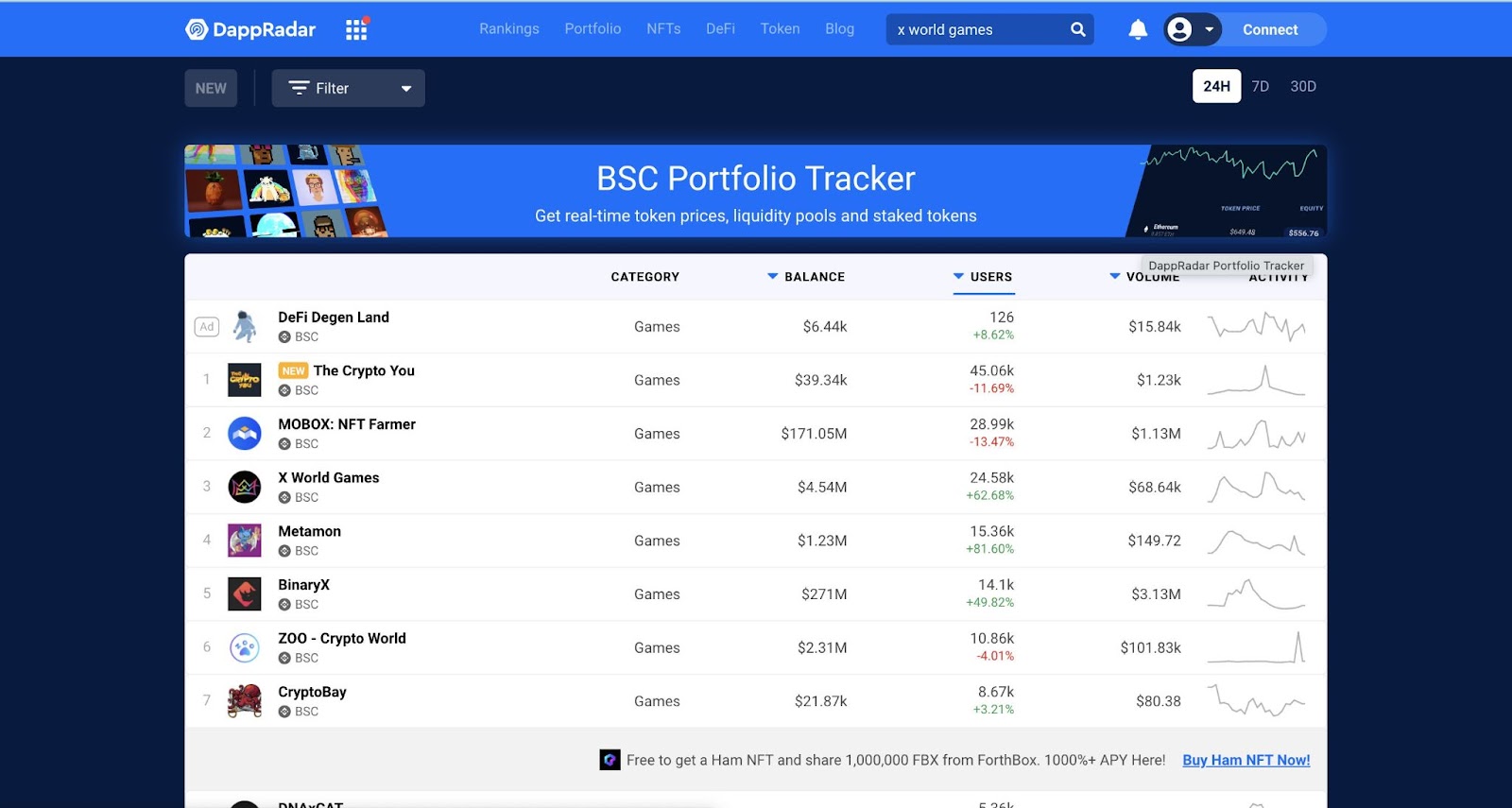The image size is (1512, 808).
Task: Click the MOBOX NFT Farmer icon
Action: (245, 434)
